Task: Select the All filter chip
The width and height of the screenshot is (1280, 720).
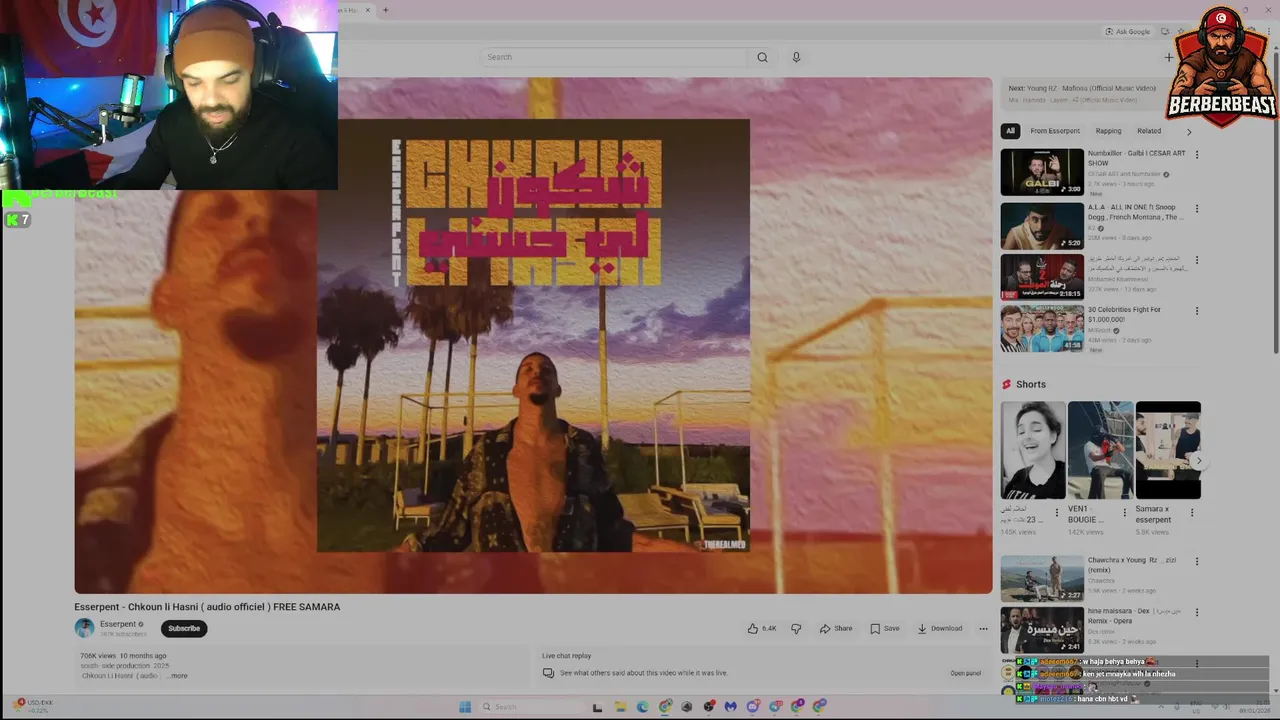Action: (1010, 131)
